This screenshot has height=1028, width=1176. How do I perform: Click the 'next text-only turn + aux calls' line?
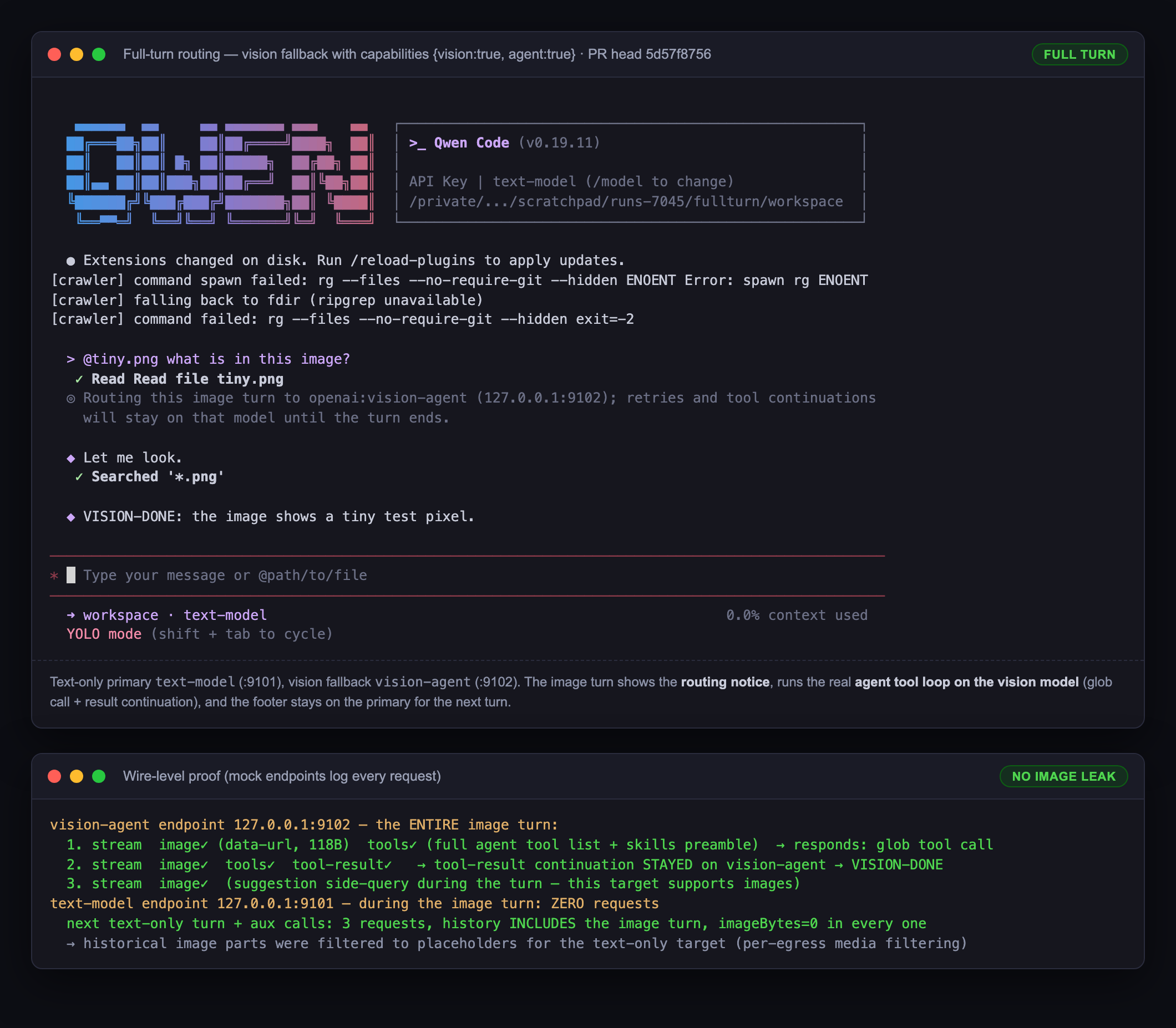[x=496, y=924]
